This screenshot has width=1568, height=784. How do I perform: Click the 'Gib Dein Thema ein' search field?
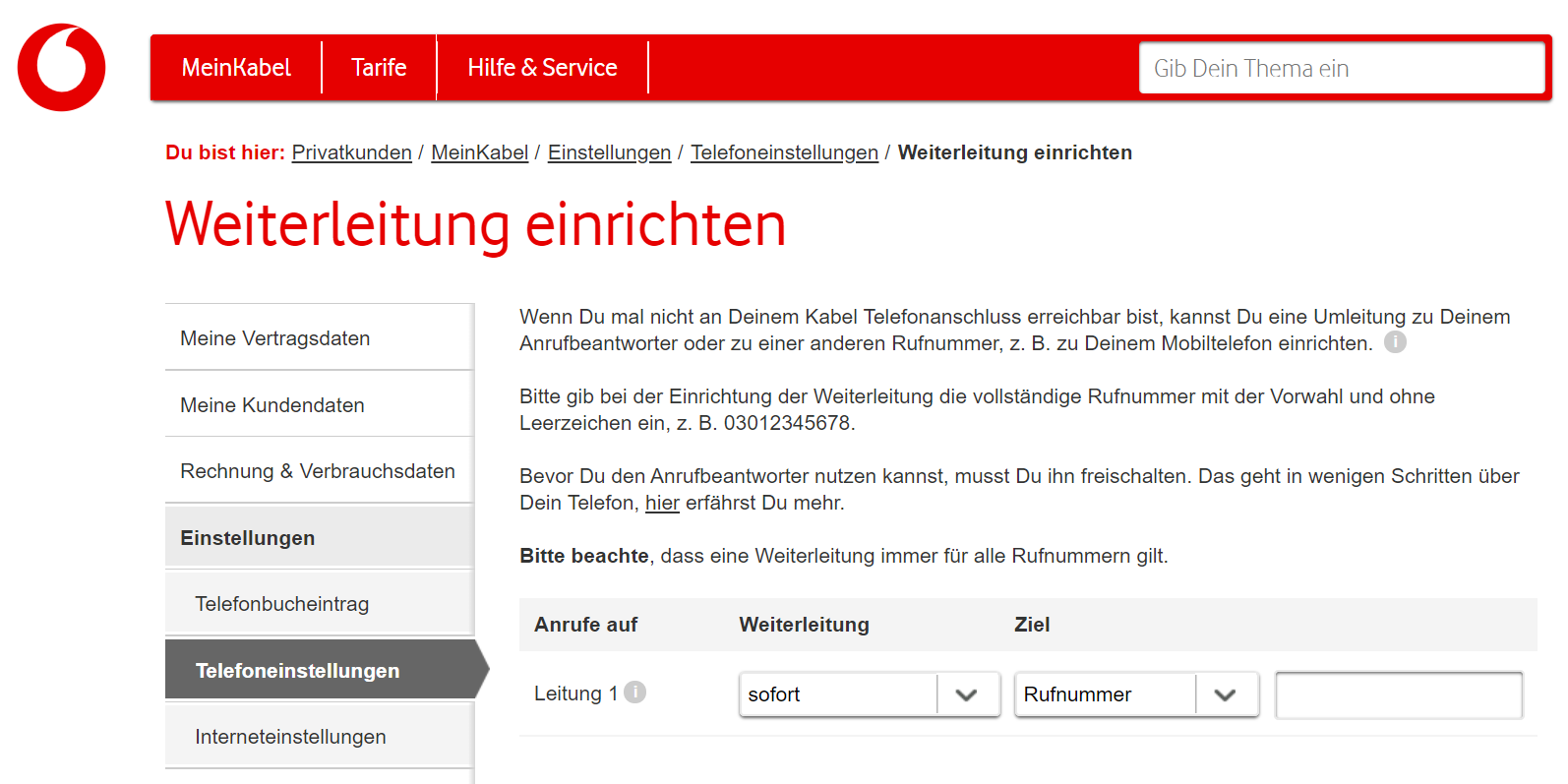coord(1342,68)
